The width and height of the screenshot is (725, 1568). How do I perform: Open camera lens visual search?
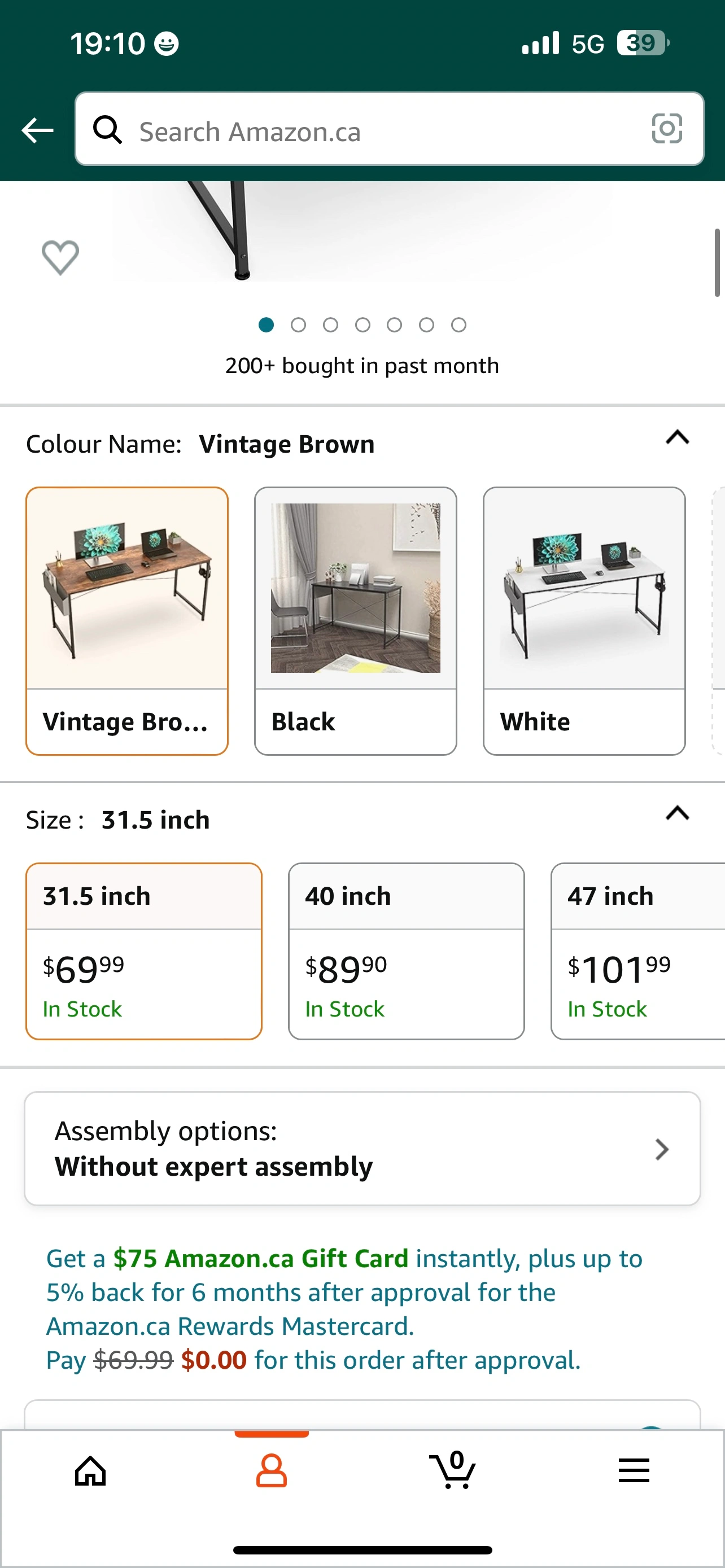[x=667, y=129]
